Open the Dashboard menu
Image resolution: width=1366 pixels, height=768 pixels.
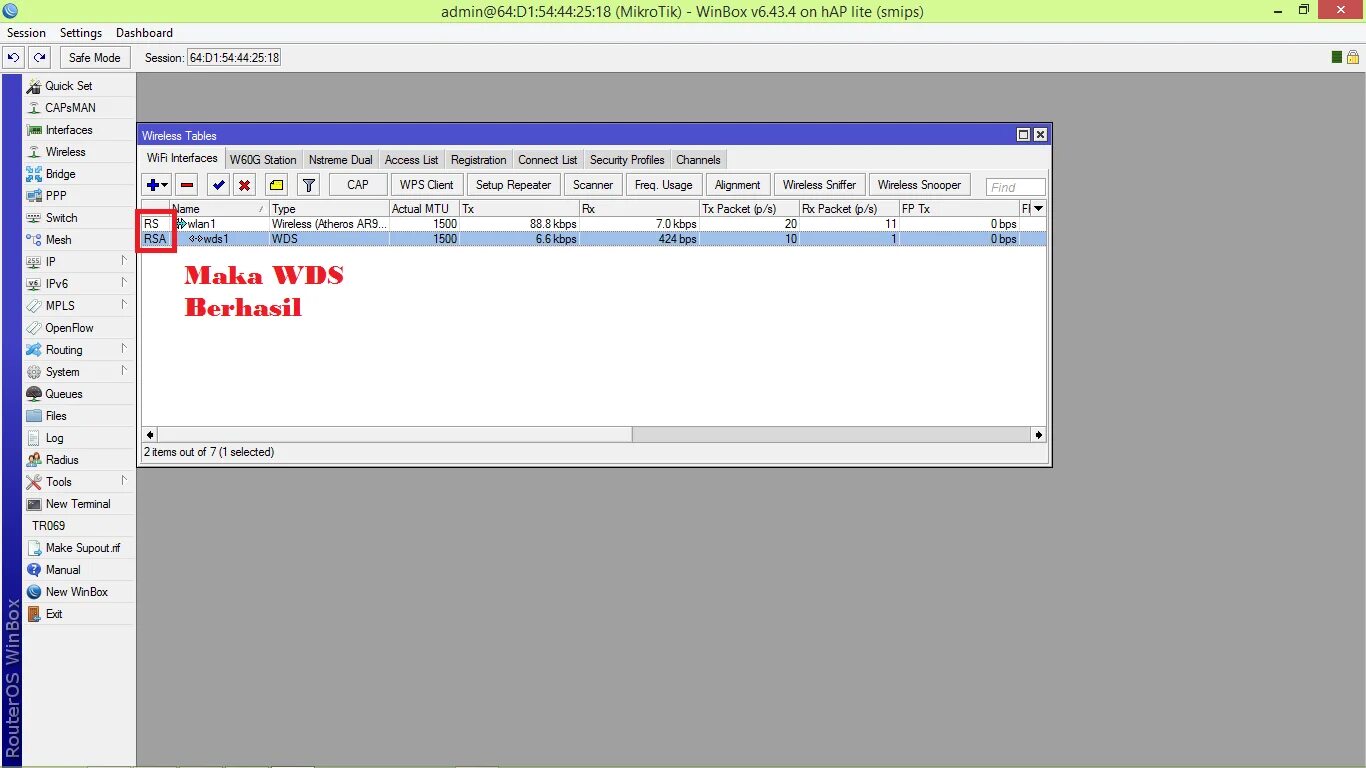[x=144, y=33]
